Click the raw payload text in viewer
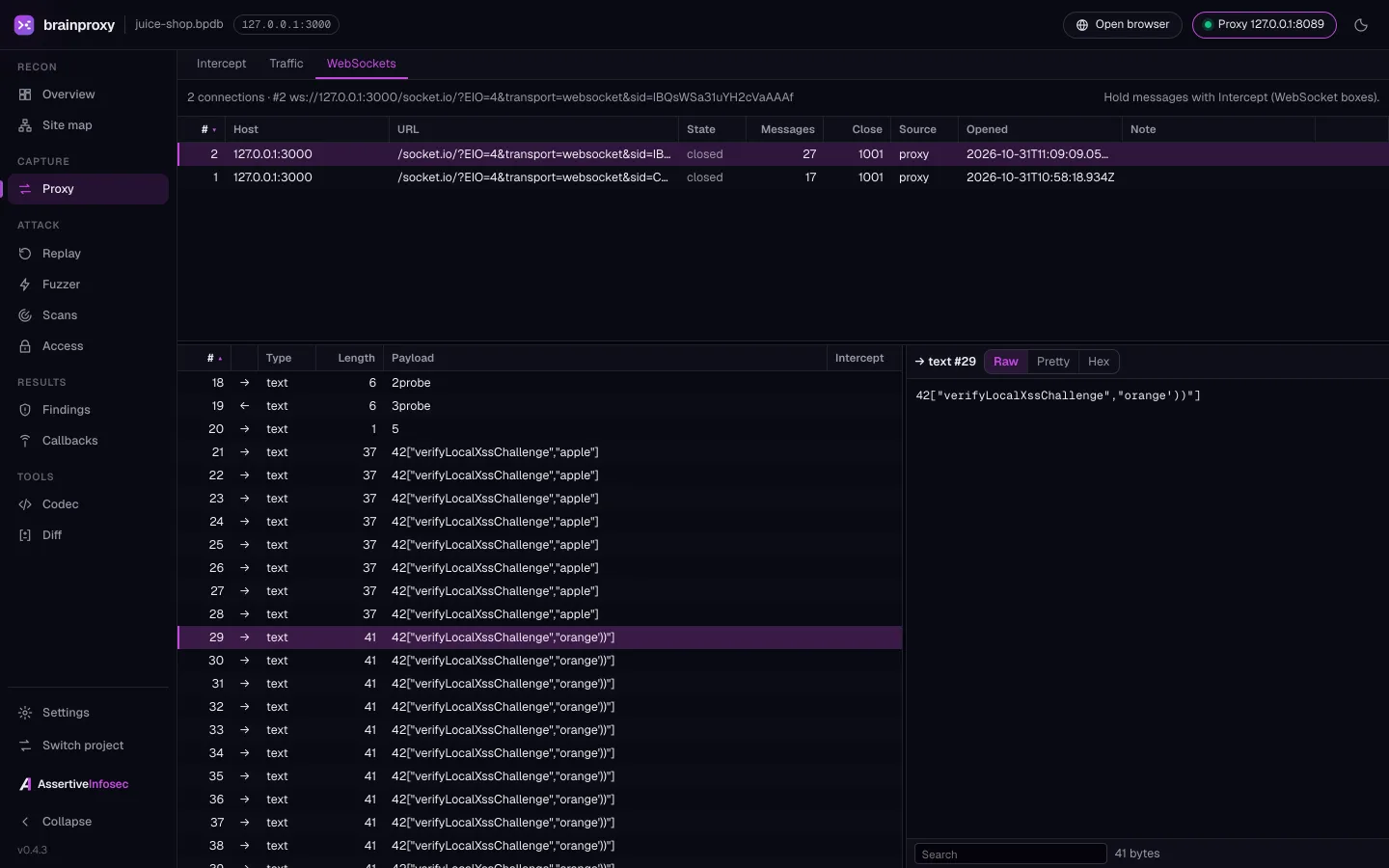Viewport: 1389px width, 868px height. click(1058, 395)
